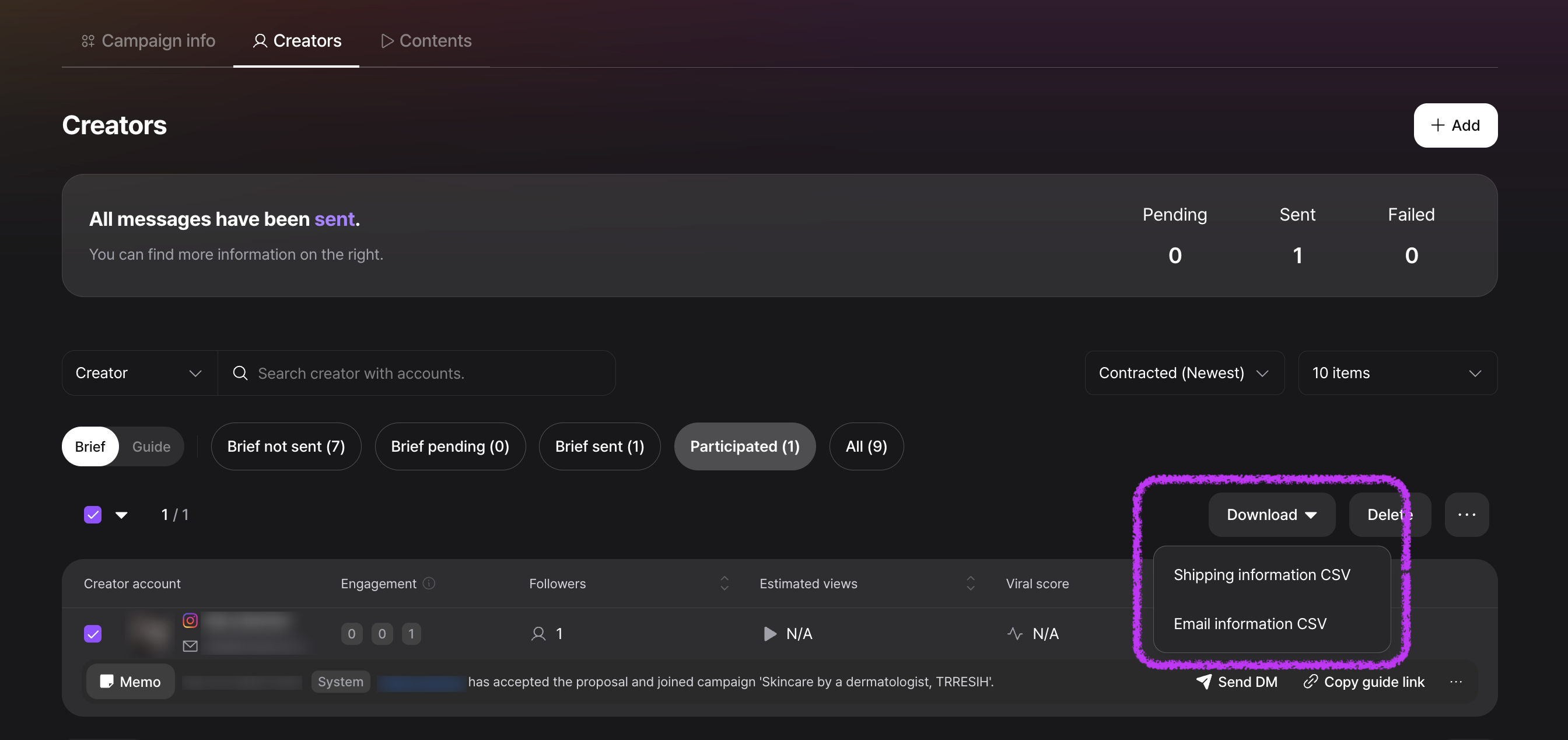Uncheck the creator row checkbox
Image resolution: width=1568 pixels, height=740 pixels.
pos(93,634)
